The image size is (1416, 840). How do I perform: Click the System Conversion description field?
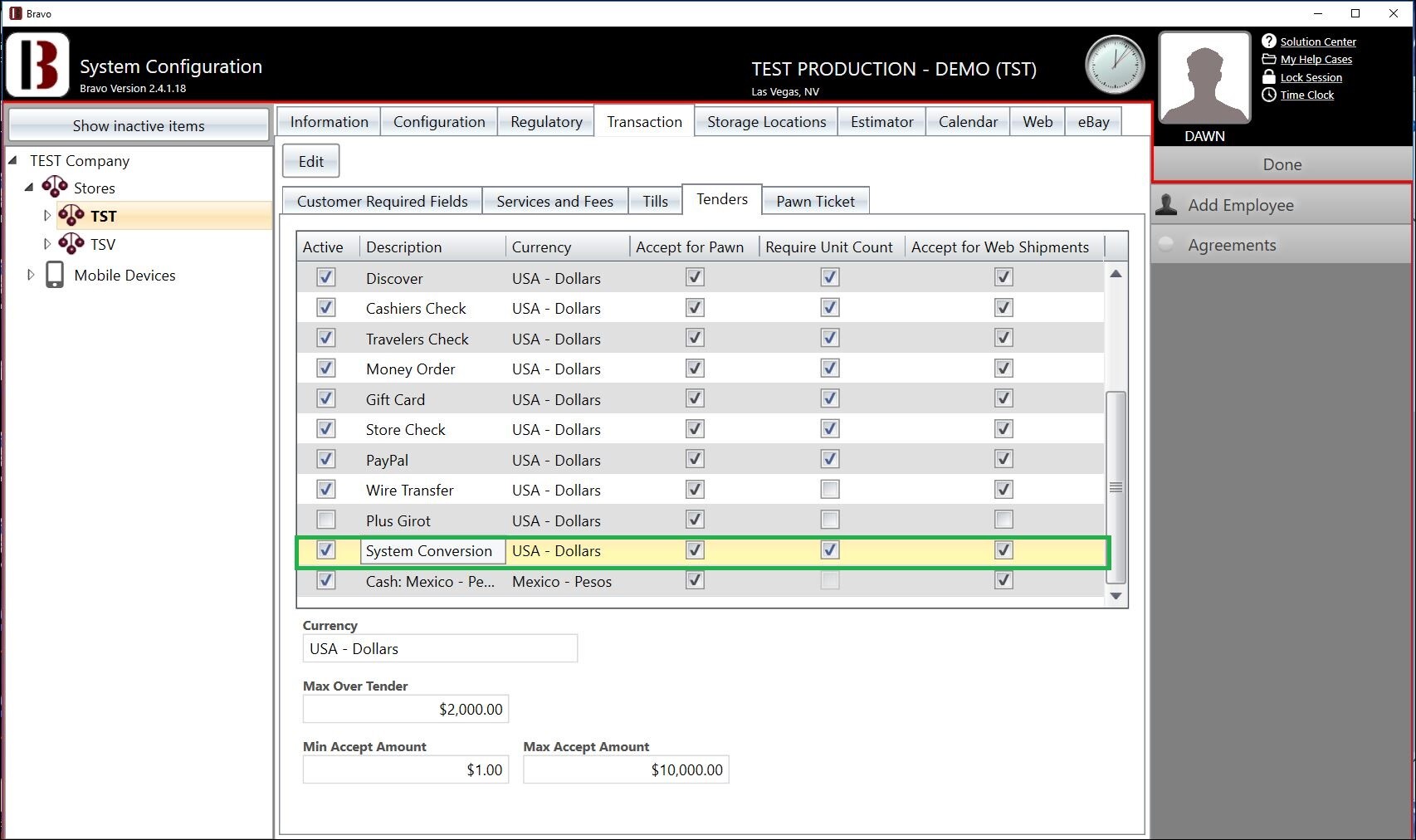(432, 551)
